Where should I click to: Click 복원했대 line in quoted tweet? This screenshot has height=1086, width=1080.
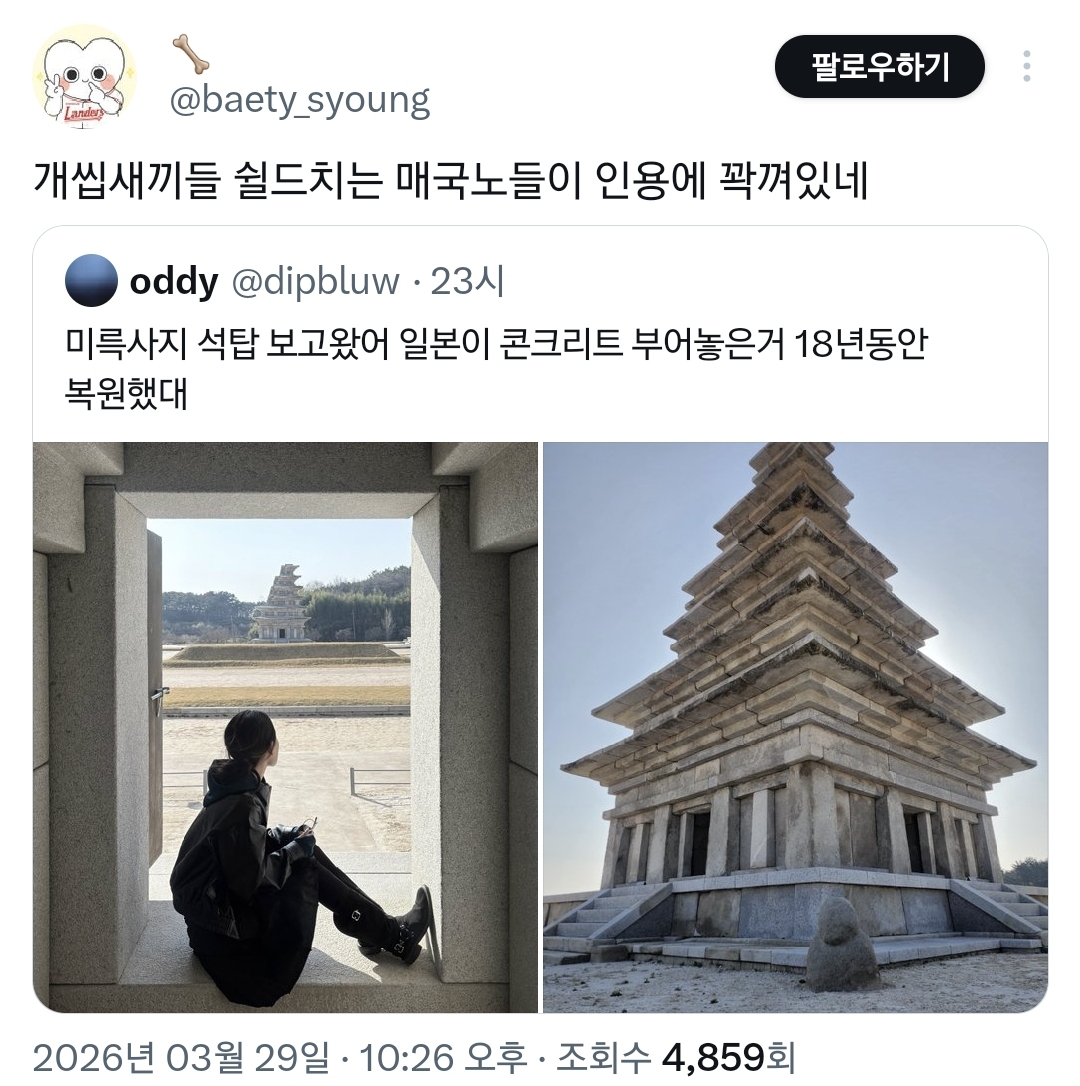[x=126, y=393]
